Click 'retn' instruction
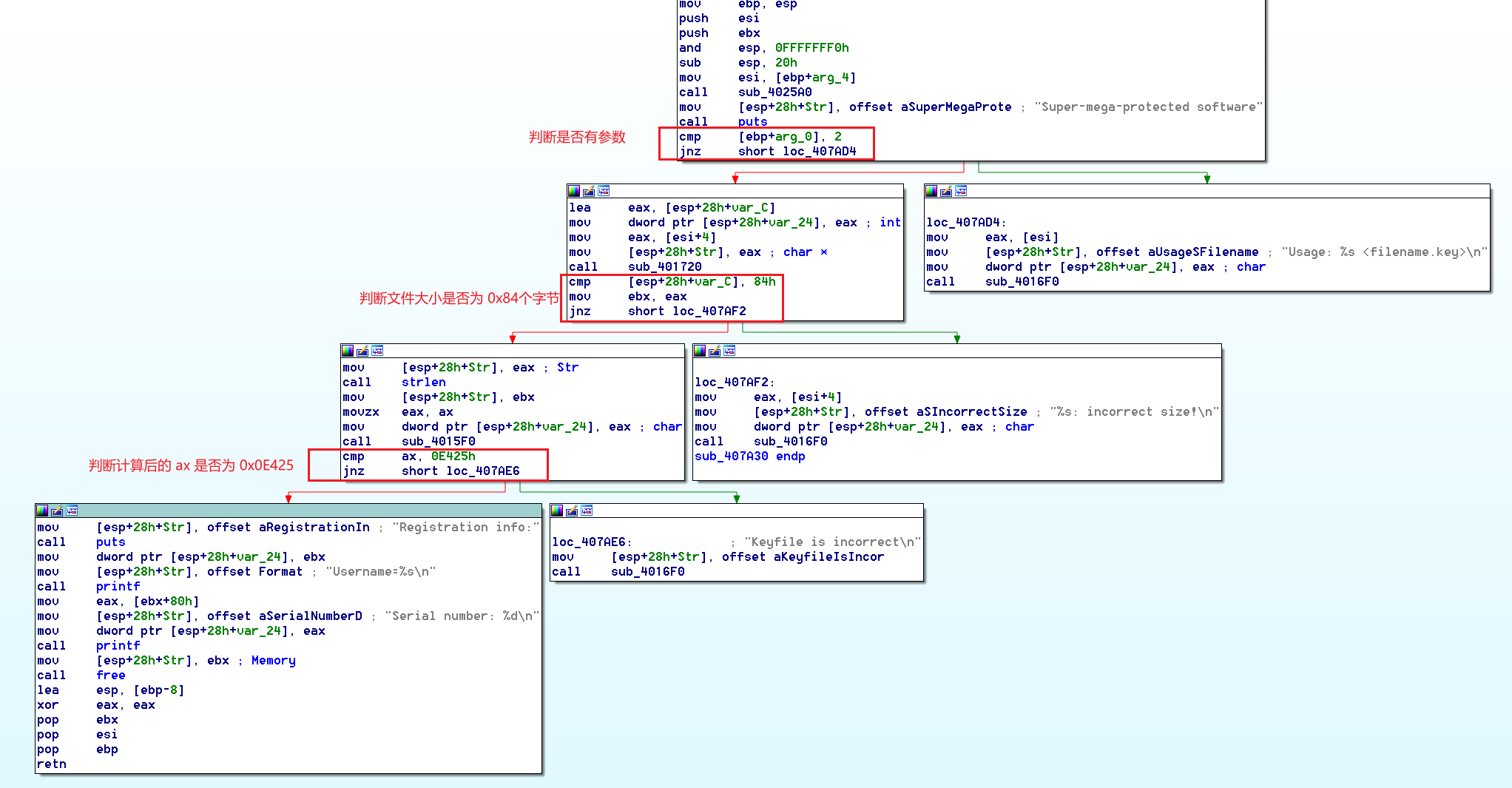This screenshot has width=1512, height=788. click(x=52, y=764)
